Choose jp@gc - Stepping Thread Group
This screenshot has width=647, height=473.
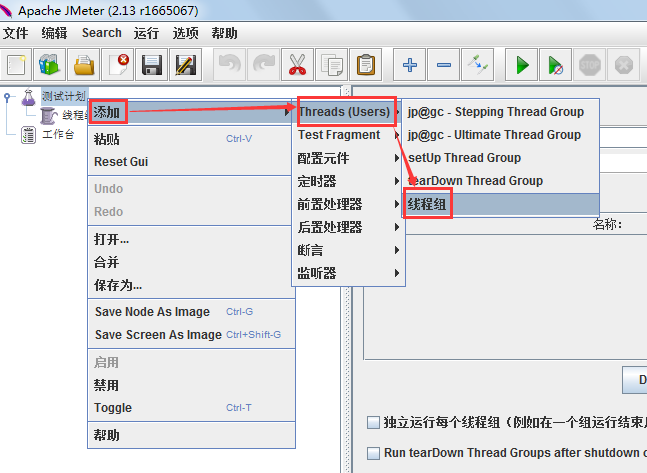(501, 112)
